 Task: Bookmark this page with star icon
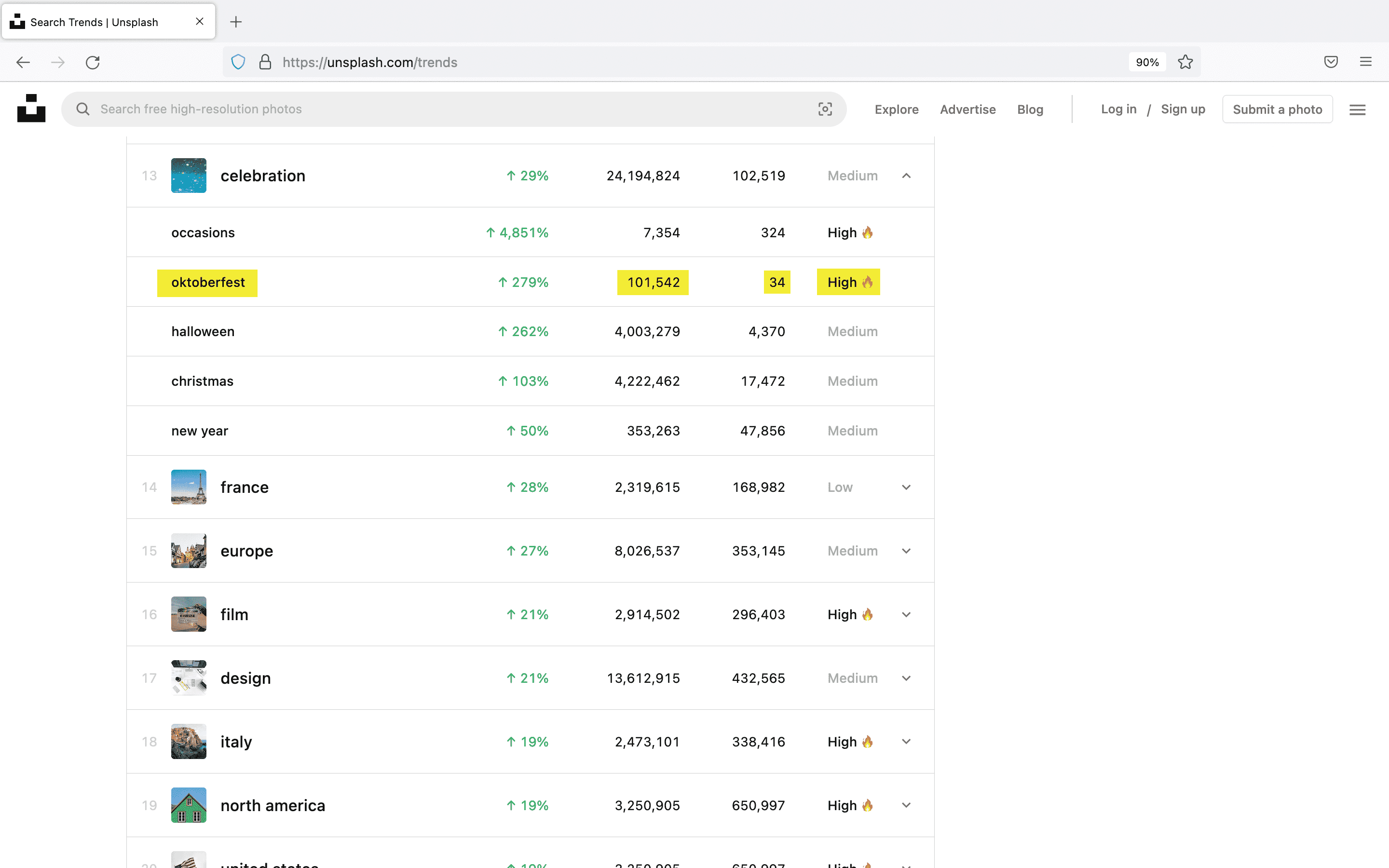pos(1185,62)
